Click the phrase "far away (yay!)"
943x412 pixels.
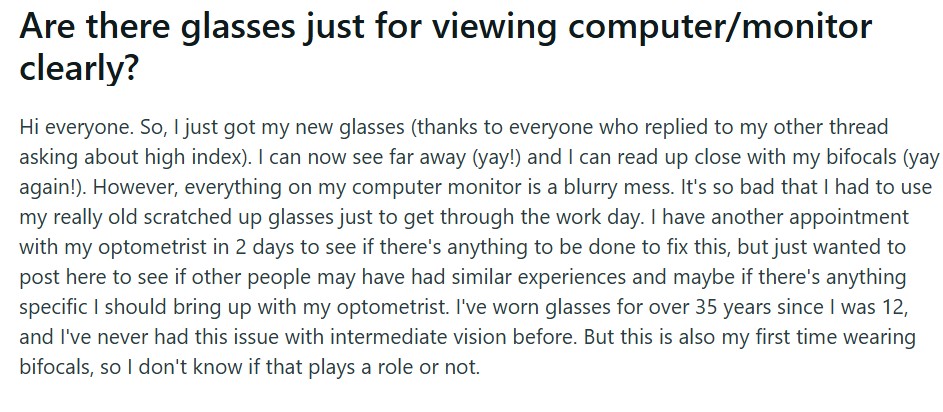click(x=466, y=159)
